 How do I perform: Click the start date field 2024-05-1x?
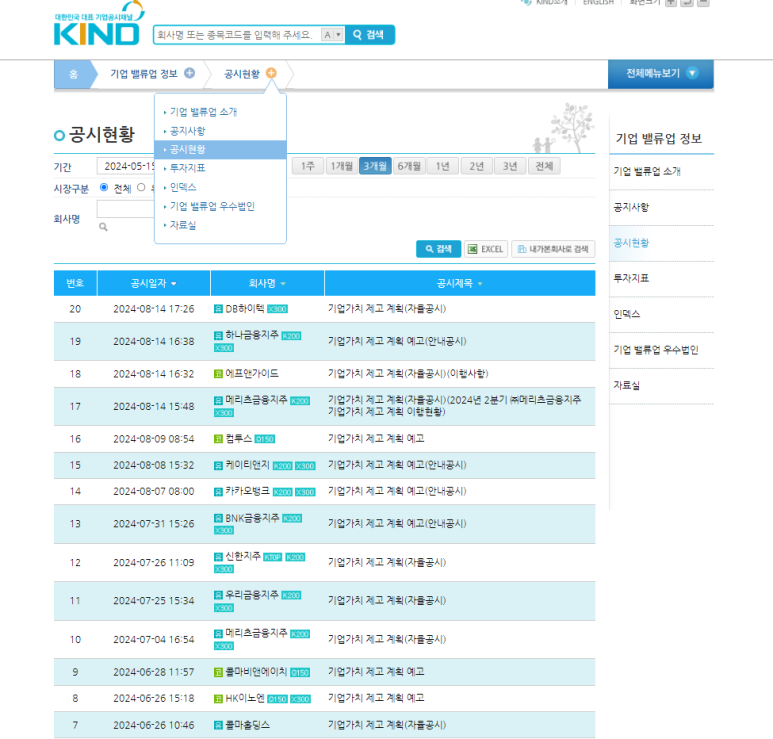click(x=126, y=167)
